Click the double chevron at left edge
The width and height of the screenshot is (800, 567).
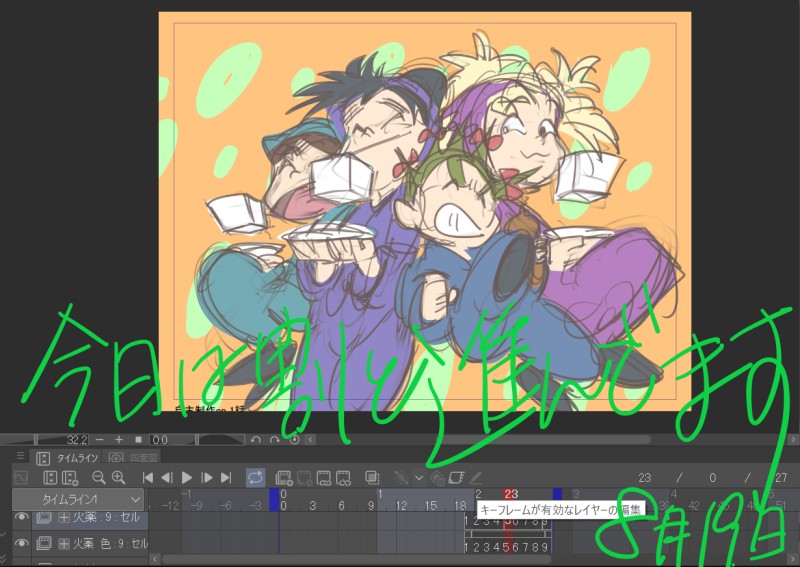click(3, 560)
